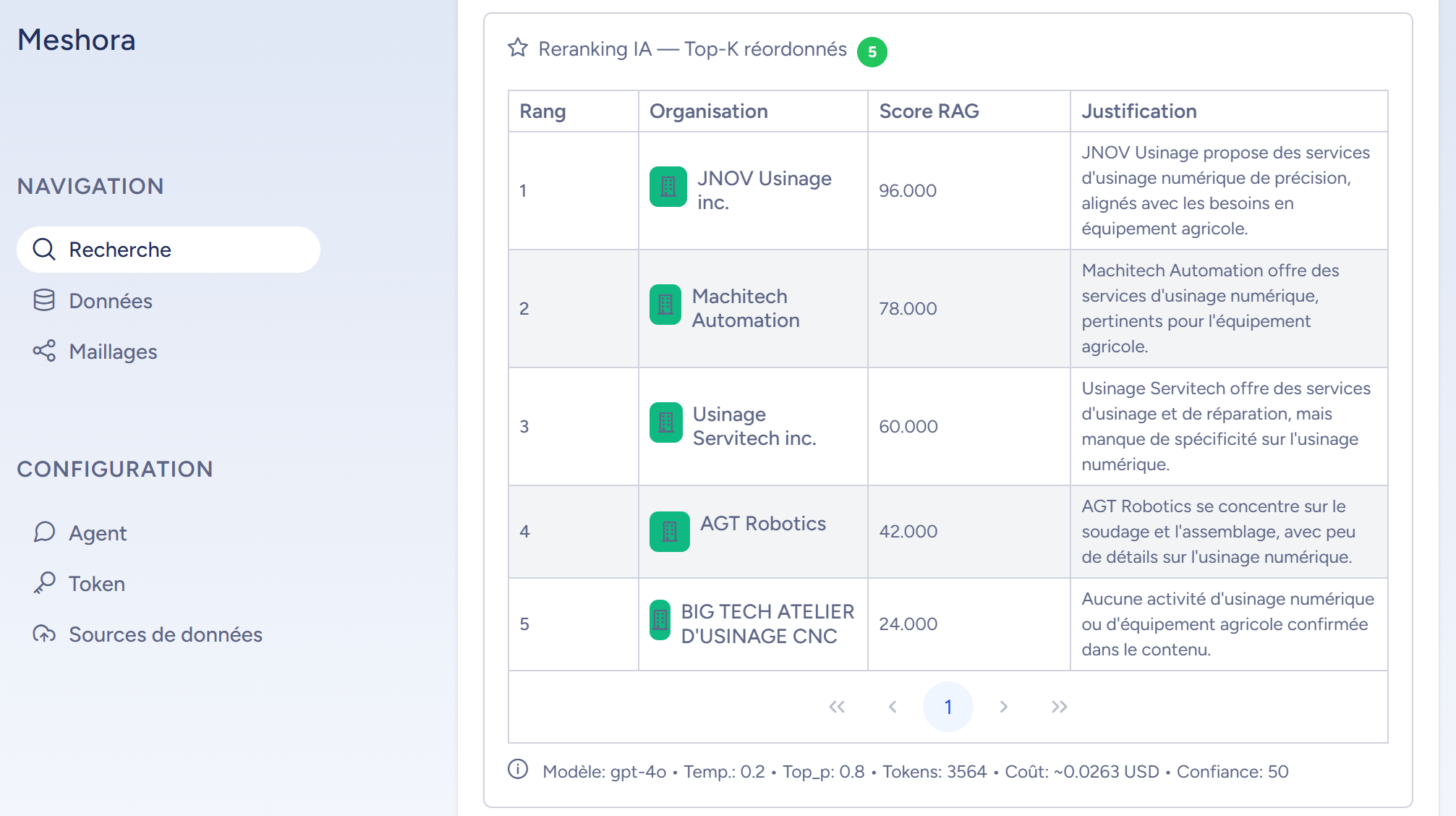
Task: Select the Usinage Servitech inc. name
Action: click(x=754, y=426)
